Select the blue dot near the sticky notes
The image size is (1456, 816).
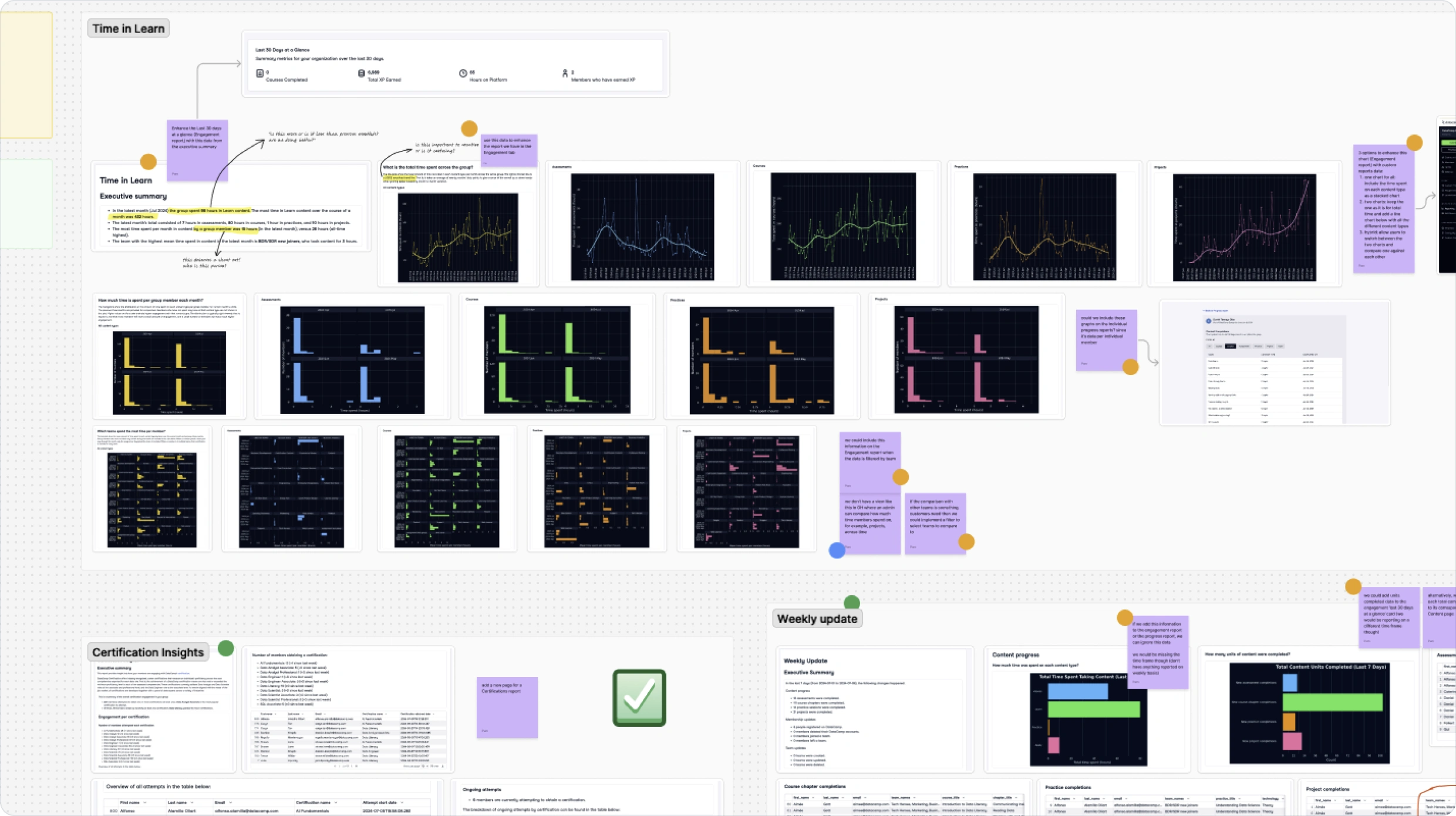[x=837, y=550]
